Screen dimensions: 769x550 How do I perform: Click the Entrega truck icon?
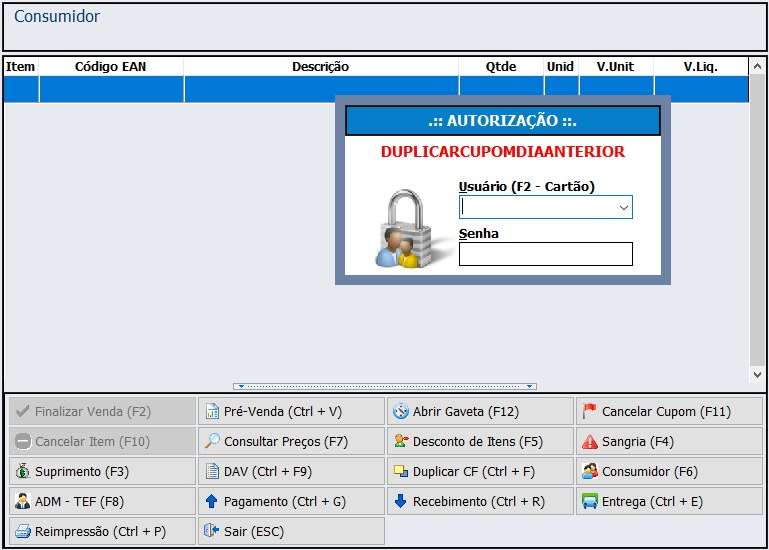(590, 501)
